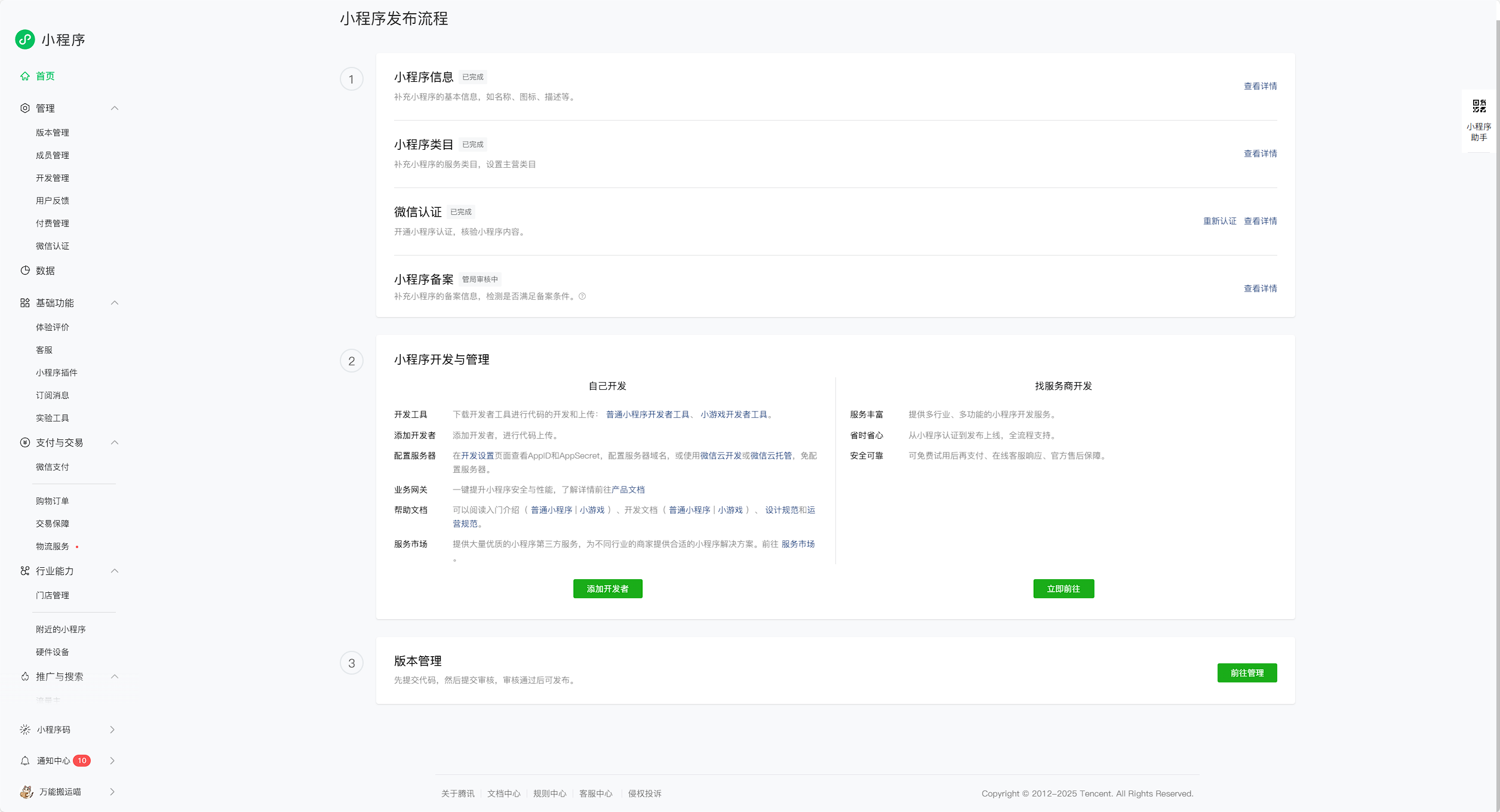
Task: Click the 小程序码 icon in sidebar
Action: coord(25,730)
